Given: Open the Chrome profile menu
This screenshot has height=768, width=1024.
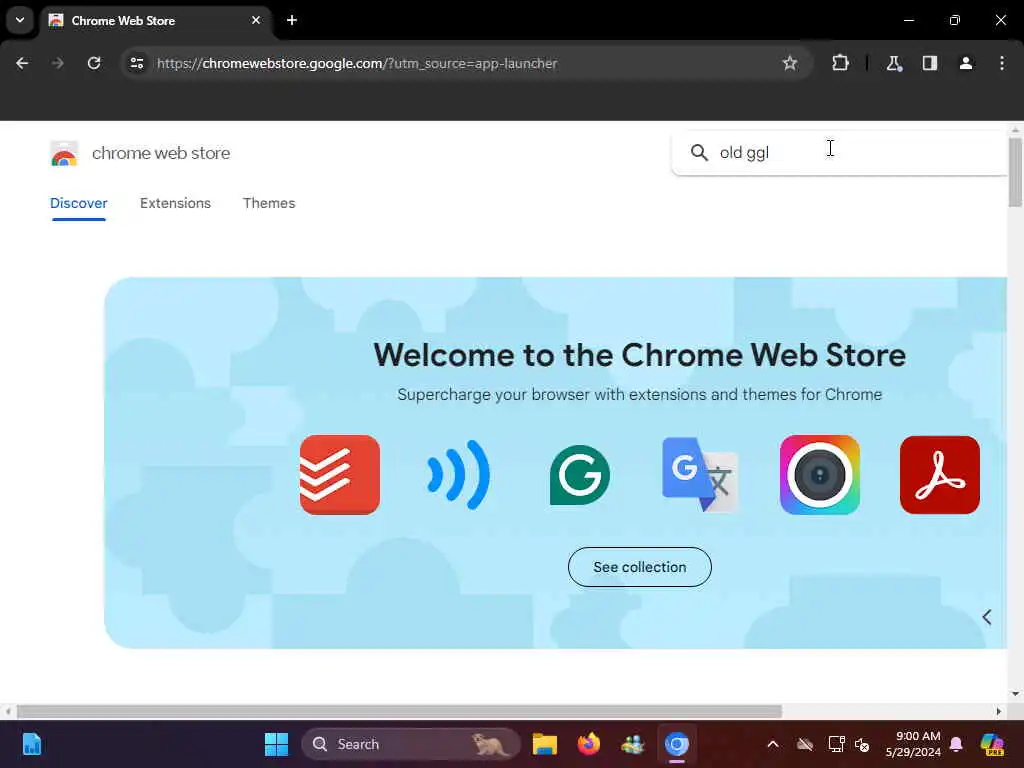Looking at the screenshot, I should 965,63.
